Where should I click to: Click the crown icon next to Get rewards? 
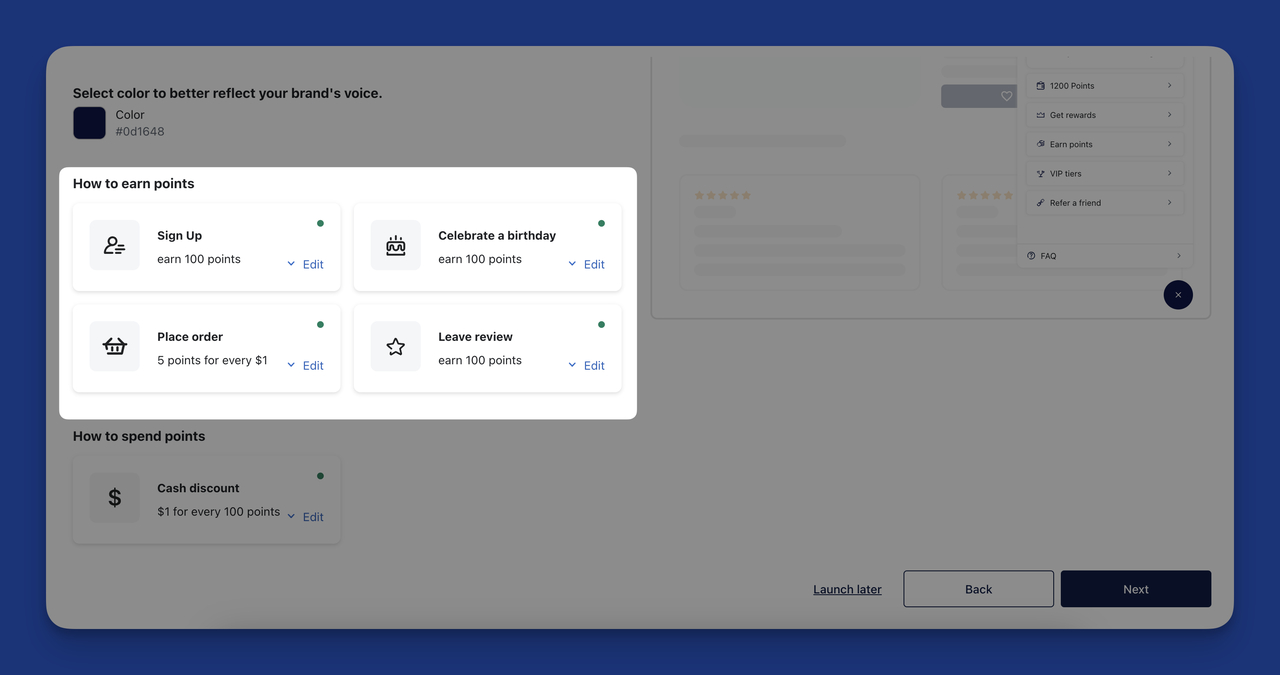1040,114
